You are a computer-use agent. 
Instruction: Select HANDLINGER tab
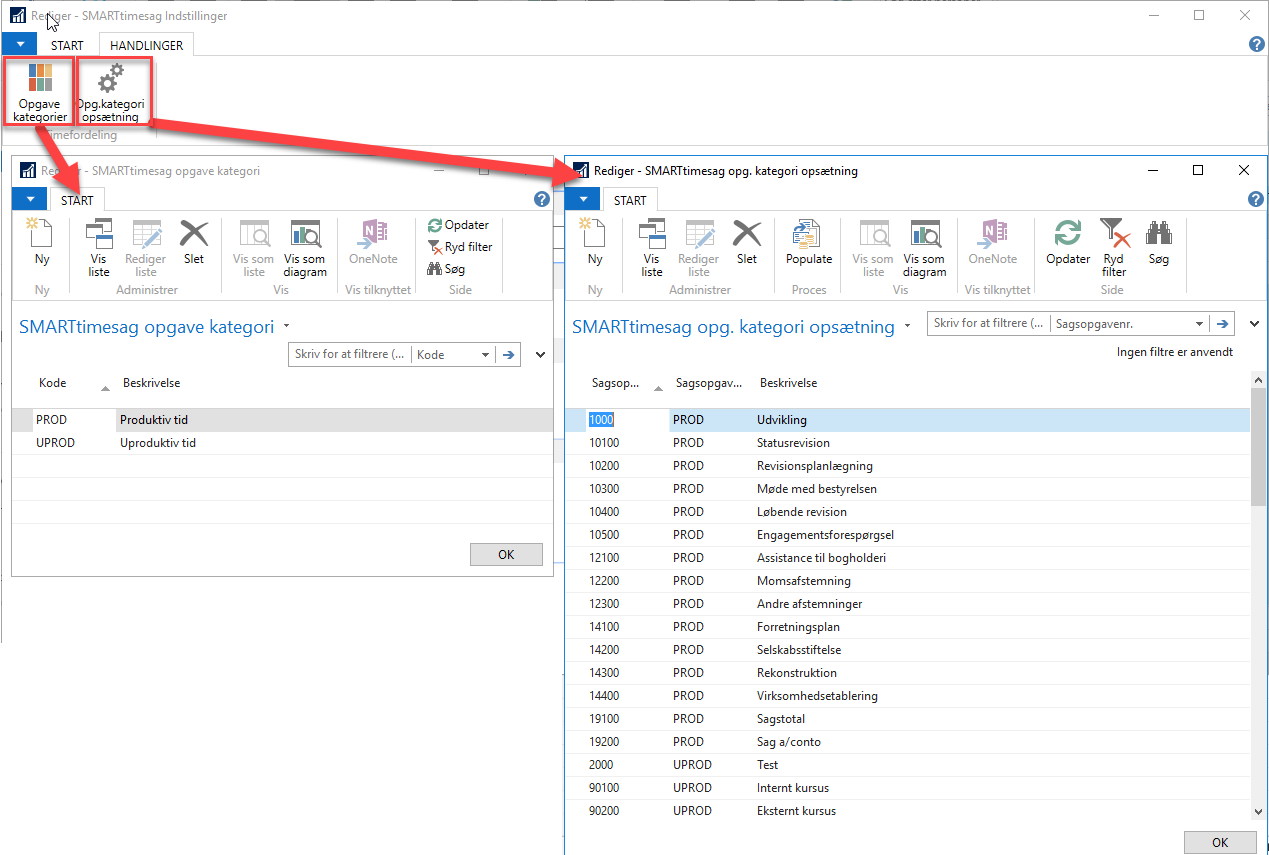coord(147,45)
